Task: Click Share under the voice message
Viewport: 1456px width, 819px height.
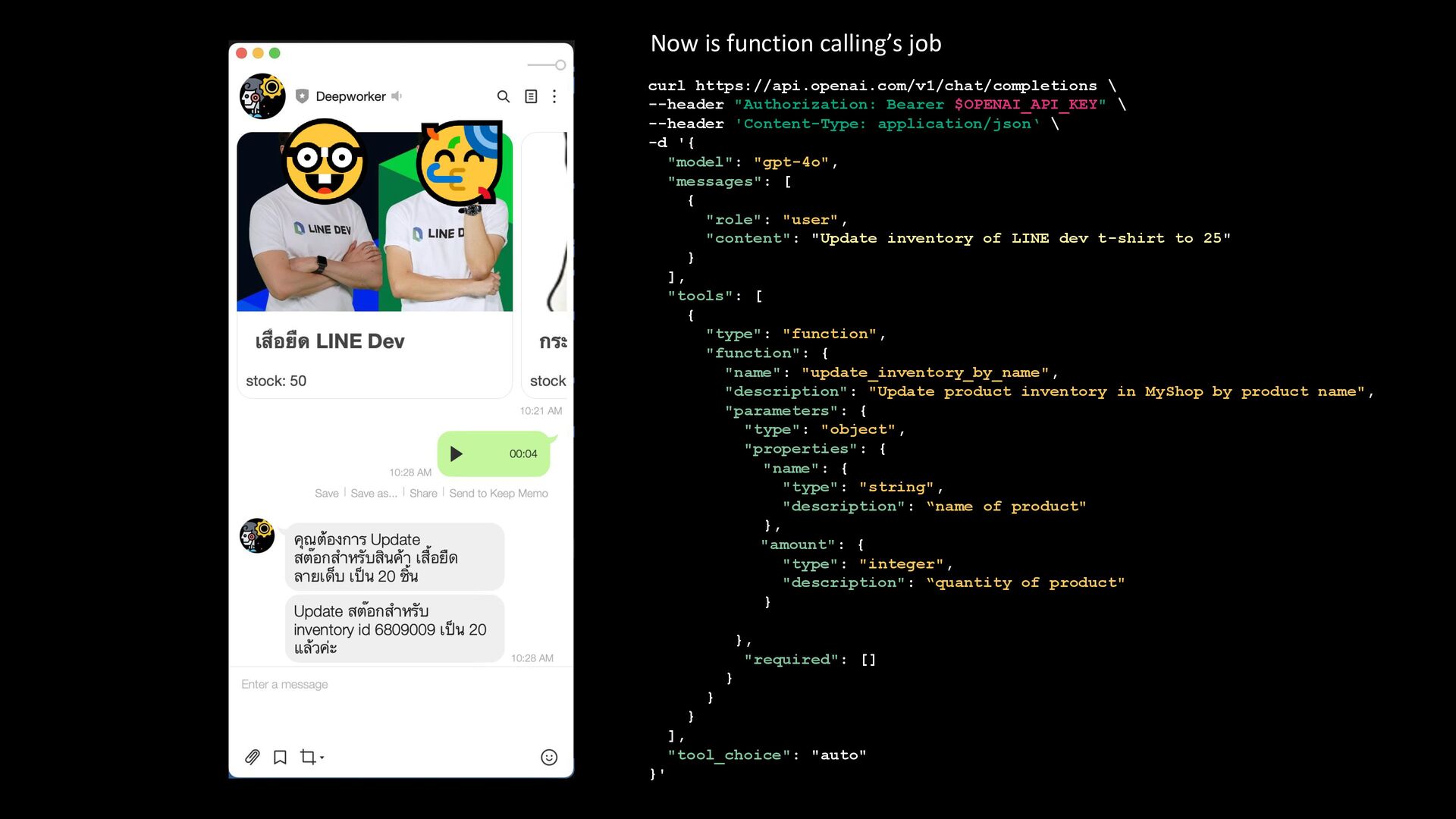Action: point(423,493)
